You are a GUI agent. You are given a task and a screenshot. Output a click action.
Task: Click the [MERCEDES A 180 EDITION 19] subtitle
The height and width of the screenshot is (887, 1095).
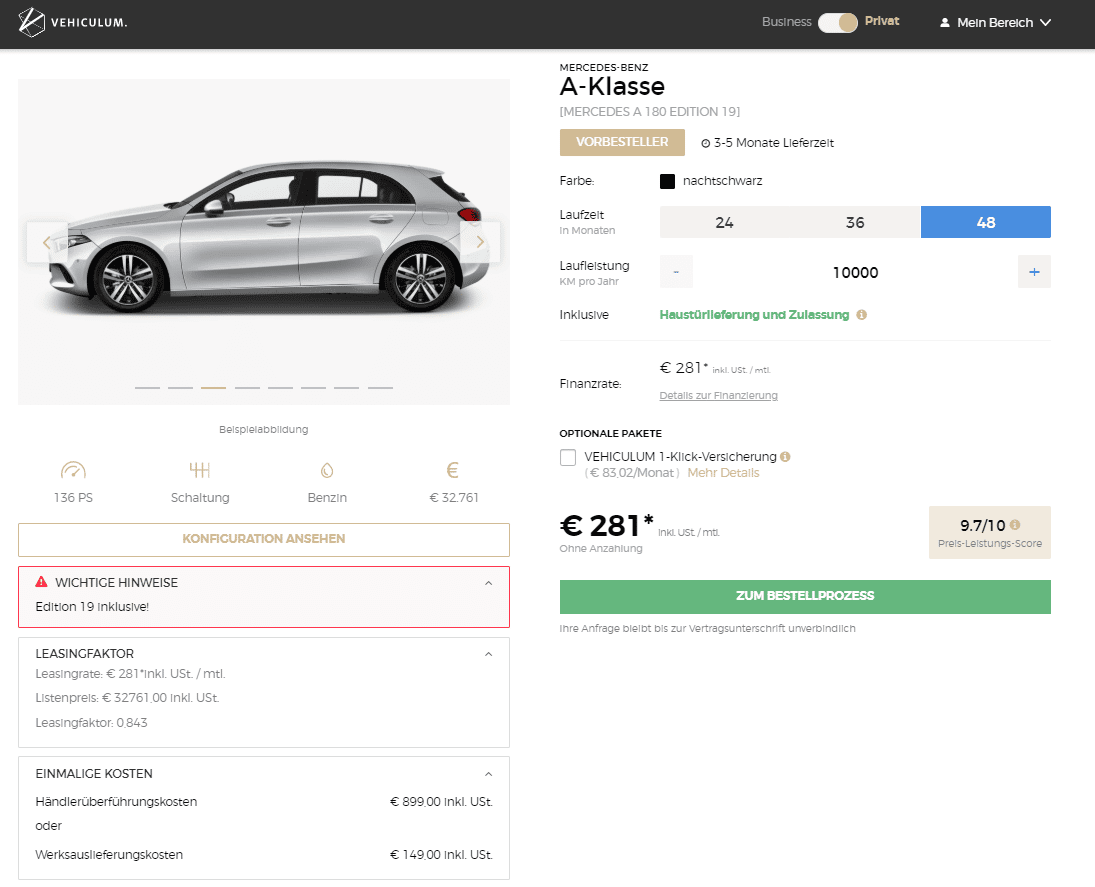point(650,112)
